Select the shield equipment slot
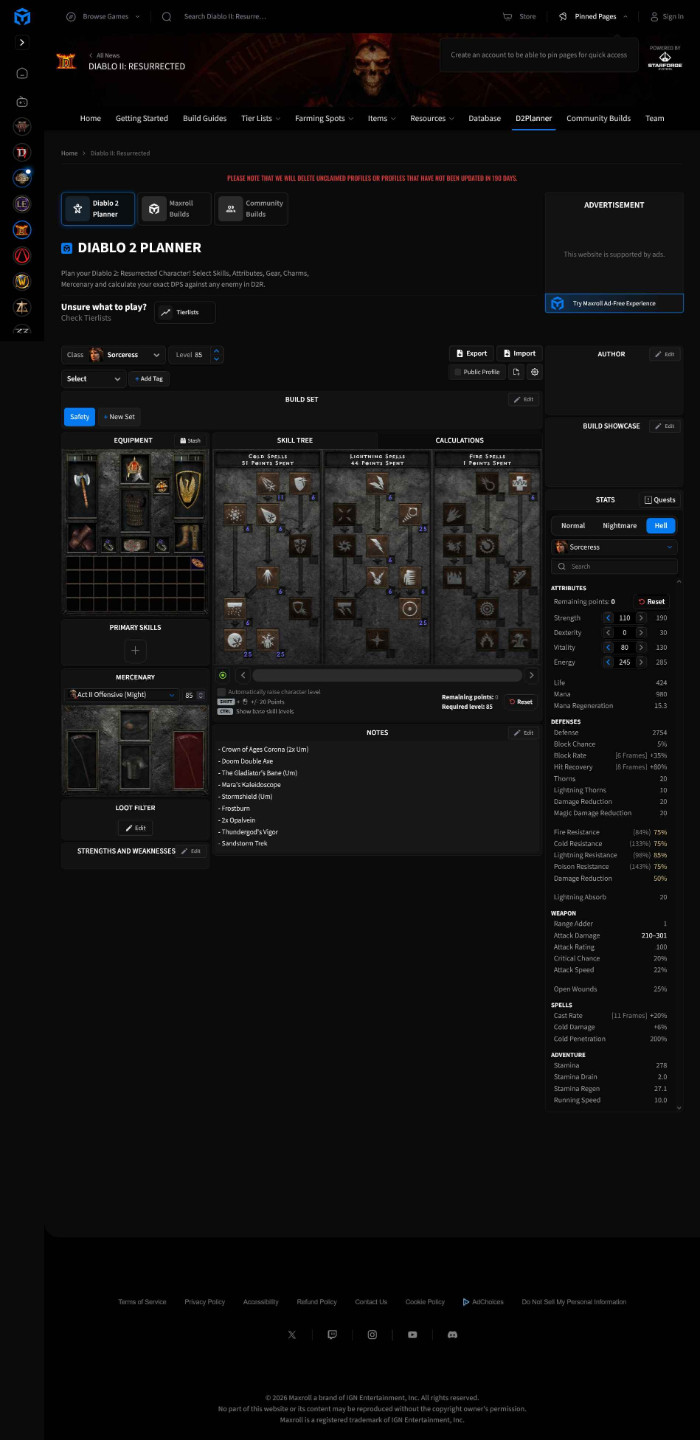 [188, 487]
